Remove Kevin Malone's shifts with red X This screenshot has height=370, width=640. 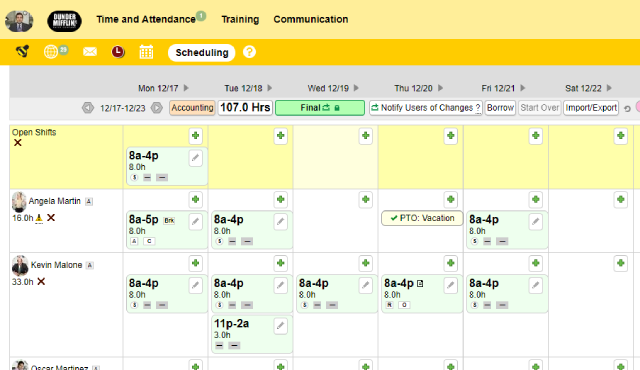pos(41,281)
